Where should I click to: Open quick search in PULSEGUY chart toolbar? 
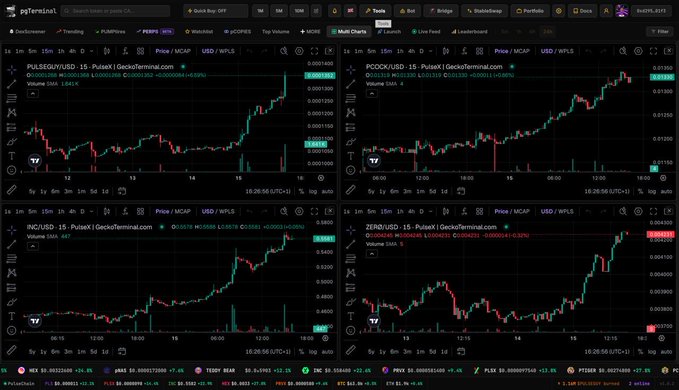pyautogui.click(x=284, y=51)
